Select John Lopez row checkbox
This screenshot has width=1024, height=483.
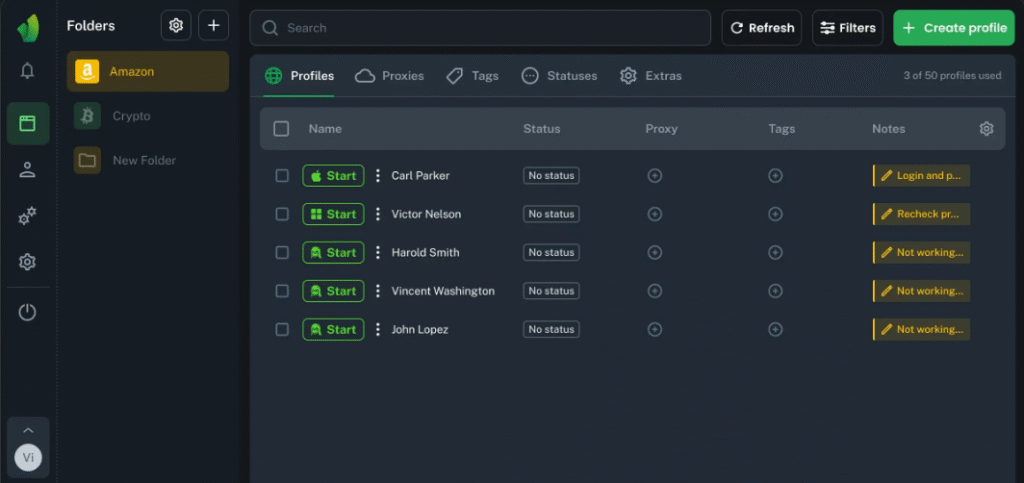[282, 330]
